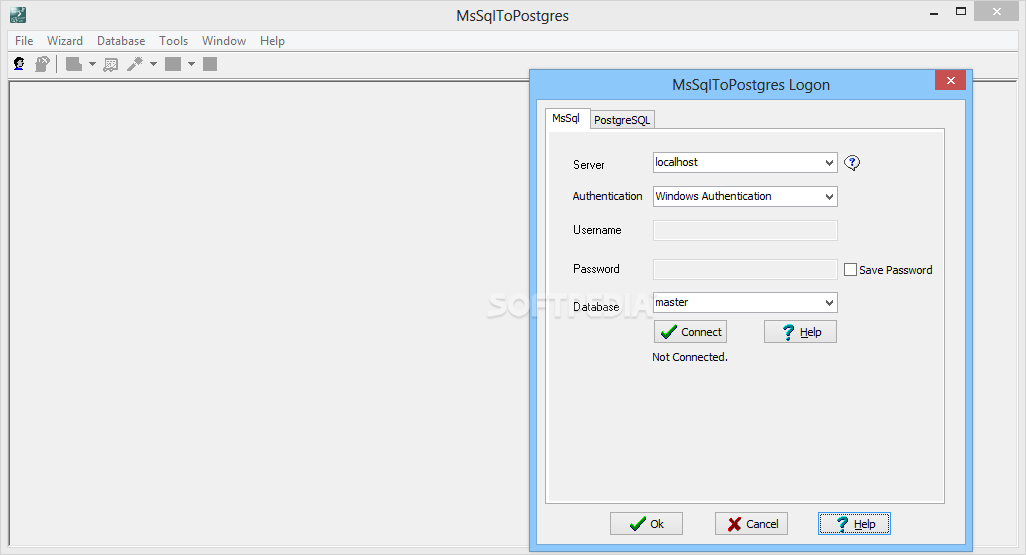Switch to the MsSql tab

click(567, 118)
